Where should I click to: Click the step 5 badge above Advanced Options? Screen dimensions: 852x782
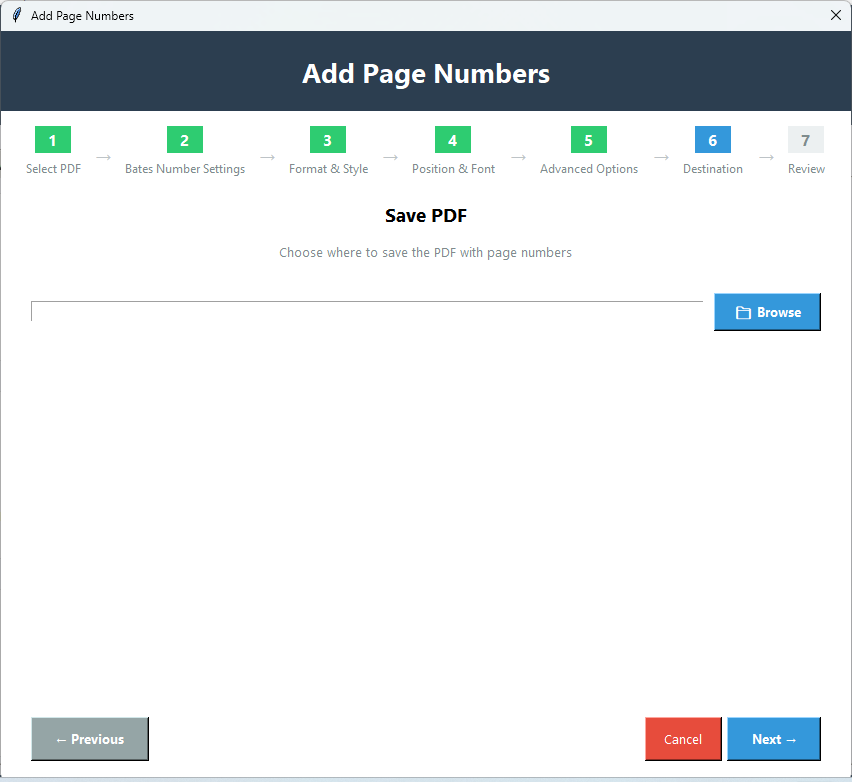(588, 140)
